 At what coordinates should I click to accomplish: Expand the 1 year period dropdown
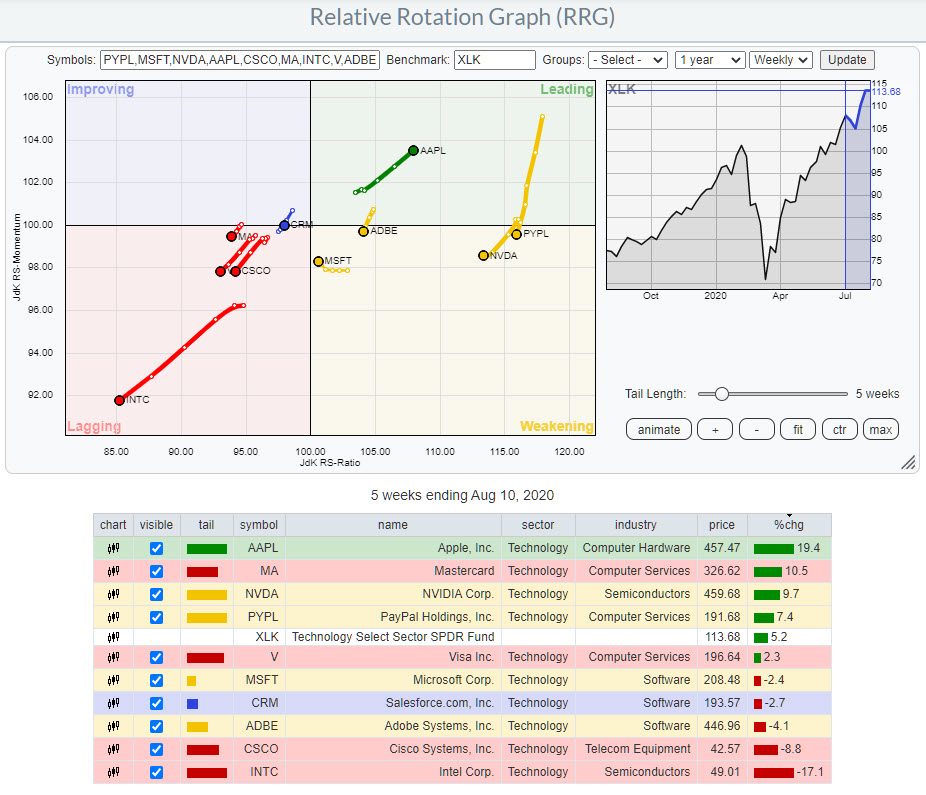click(x=709, y=60)
